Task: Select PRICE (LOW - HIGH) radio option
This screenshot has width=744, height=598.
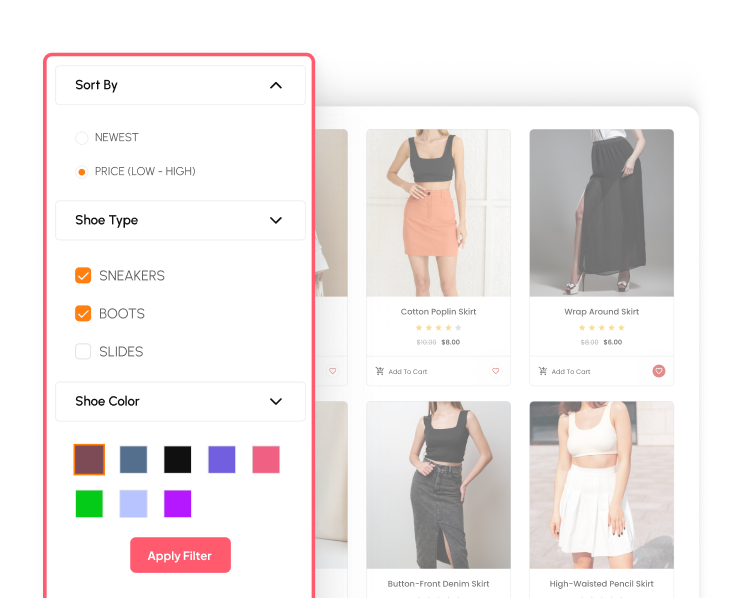Action: click(x=82, y=172)
